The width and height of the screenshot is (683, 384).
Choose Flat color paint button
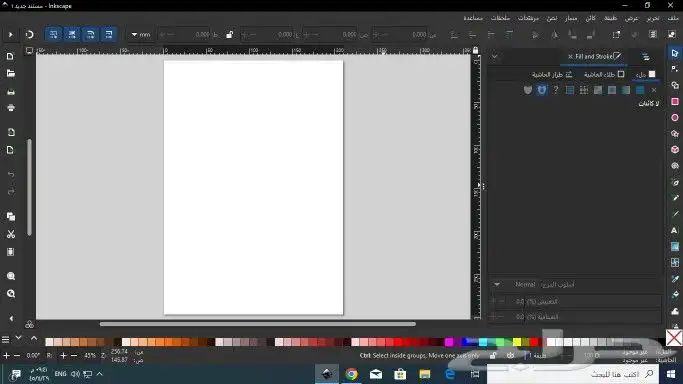[x=640, y=90]
